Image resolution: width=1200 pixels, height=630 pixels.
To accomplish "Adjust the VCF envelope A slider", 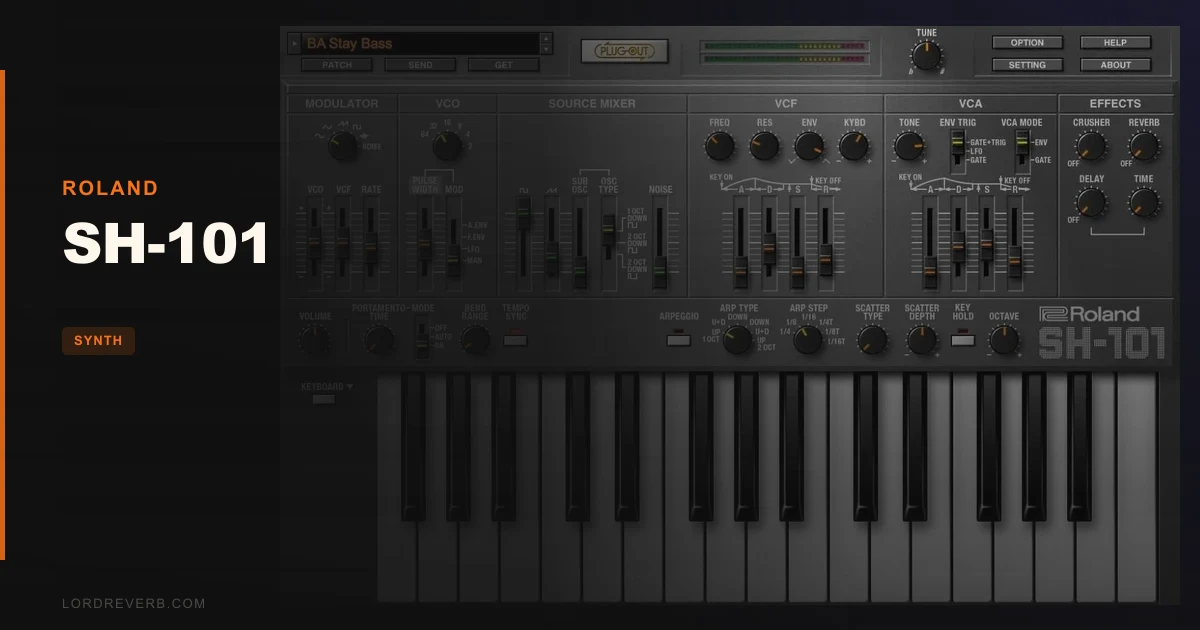I will point(740,243).
